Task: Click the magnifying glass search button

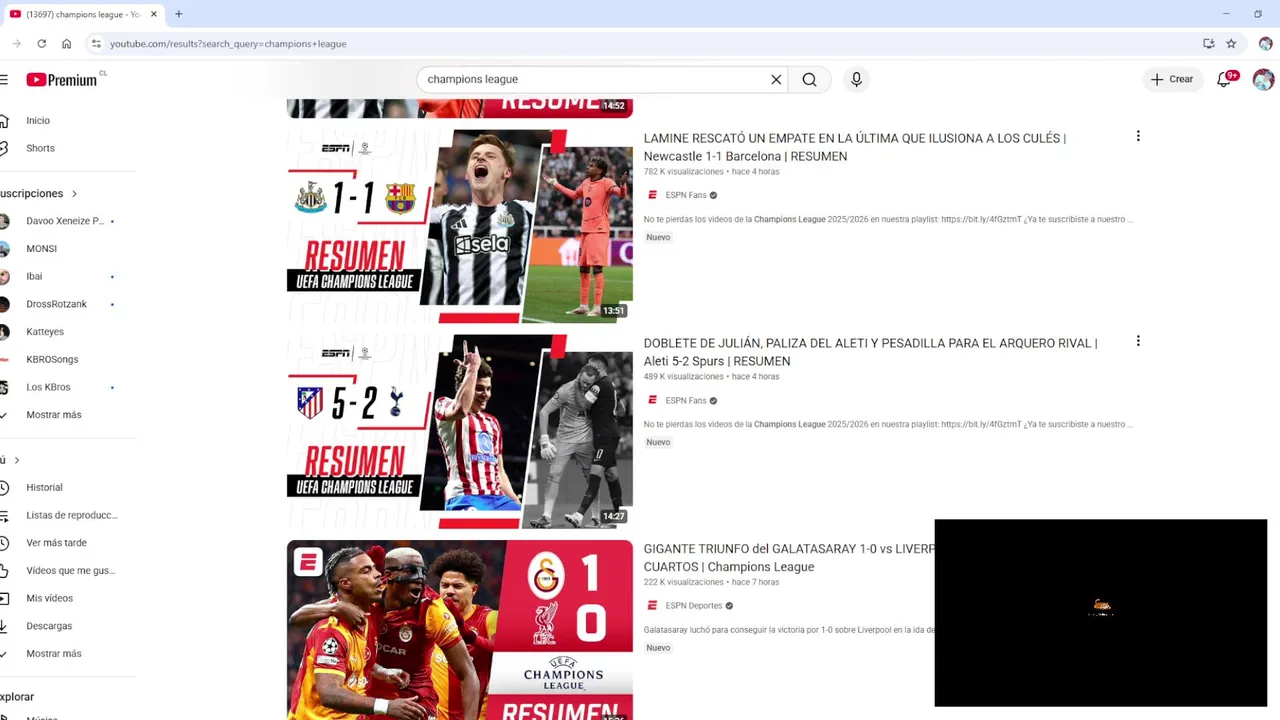Action: [810, 80]
